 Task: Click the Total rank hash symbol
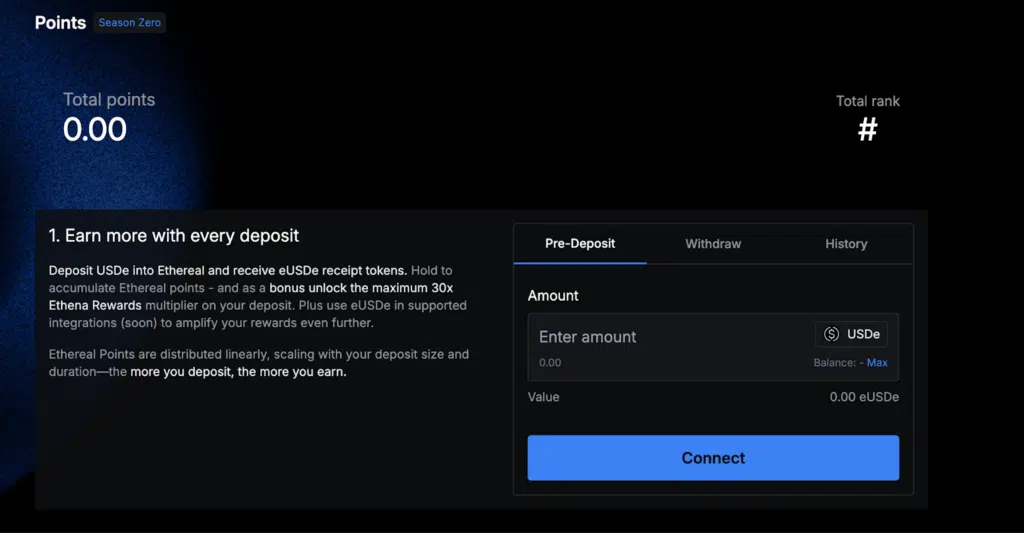[x=868, y=129]
